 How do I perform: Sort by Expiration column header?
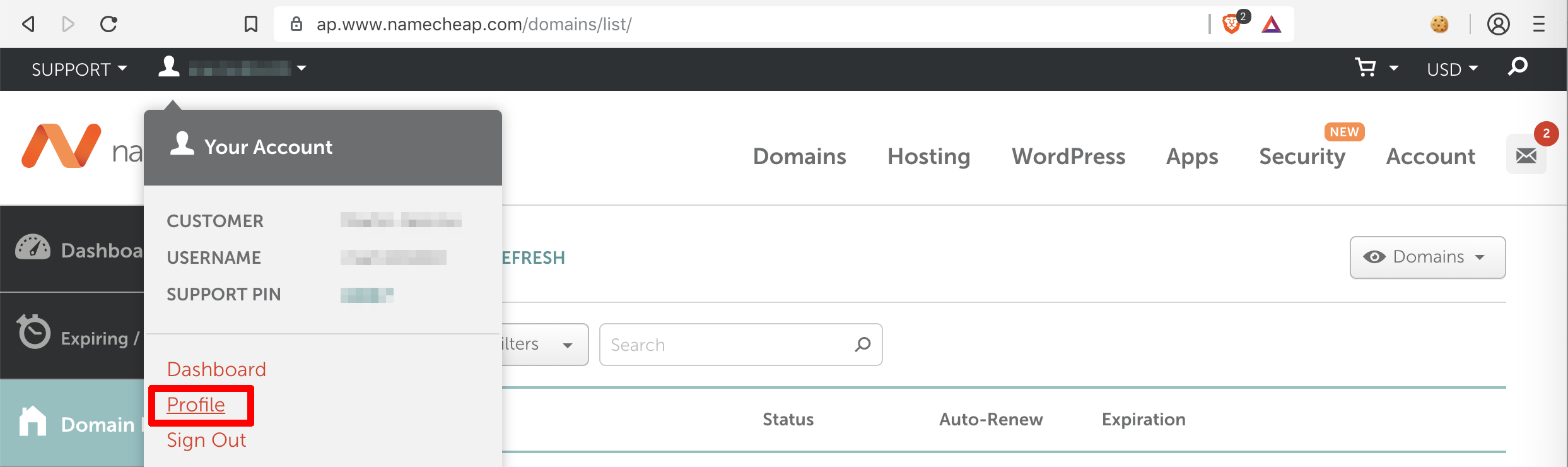click(x=1144, y=420)
